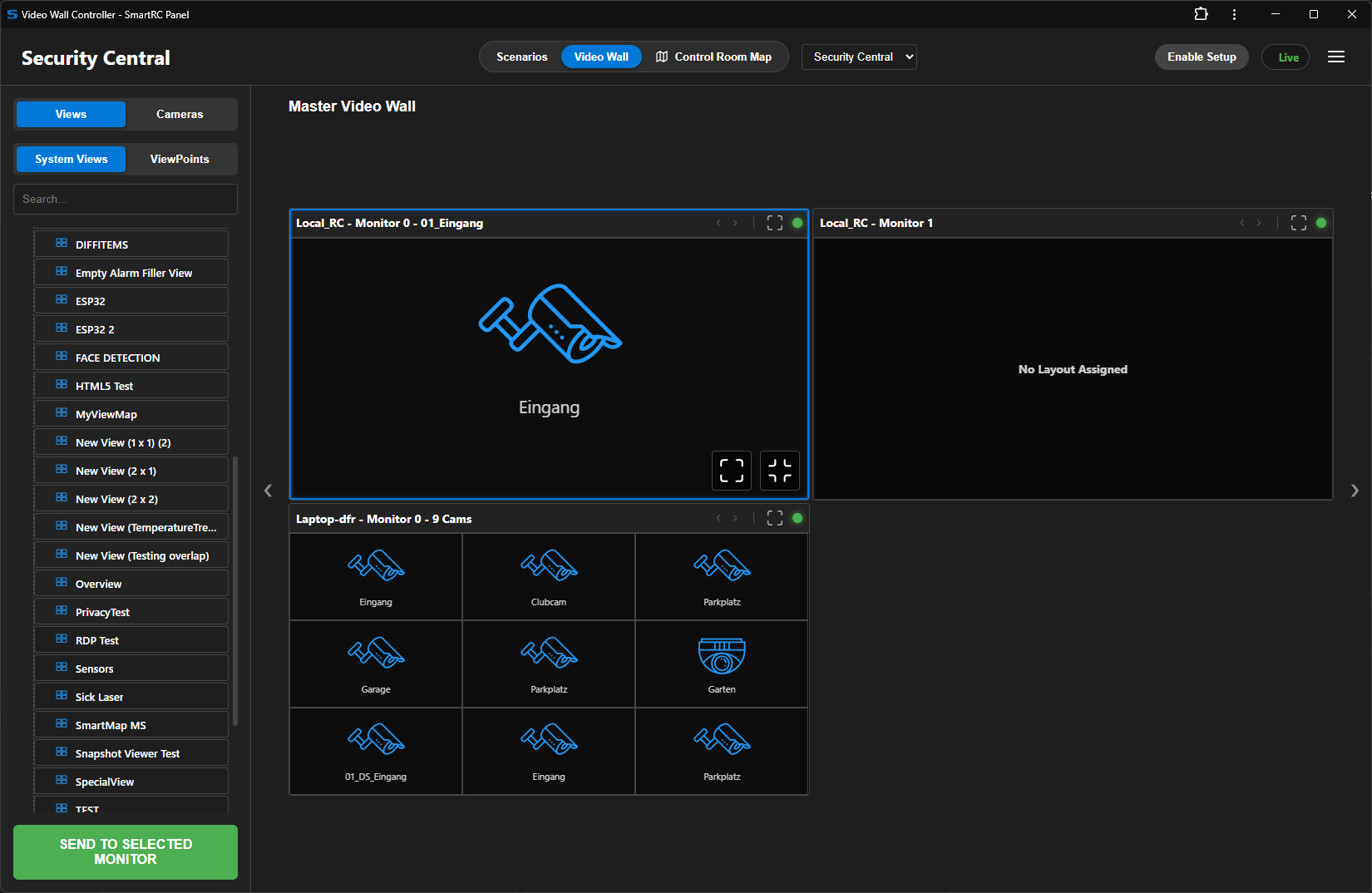
Task: Select the Garten dome camera icon
Action: click(722, 655)
